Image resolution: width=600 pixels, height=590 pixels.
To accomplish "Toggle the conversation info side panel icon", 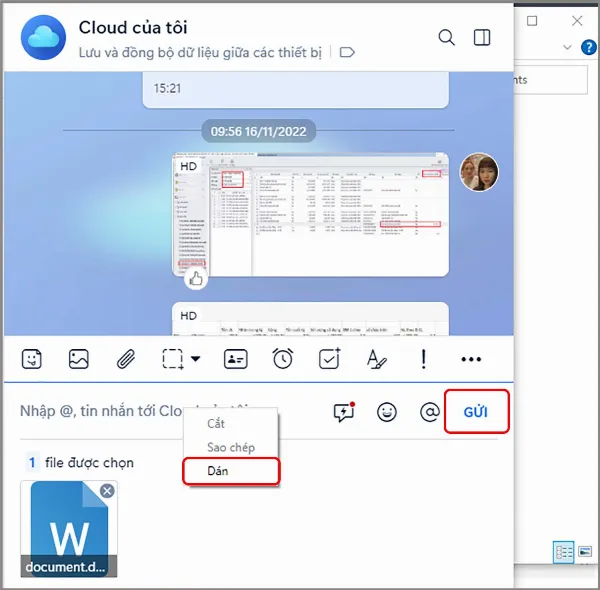I will coord(482,37).
